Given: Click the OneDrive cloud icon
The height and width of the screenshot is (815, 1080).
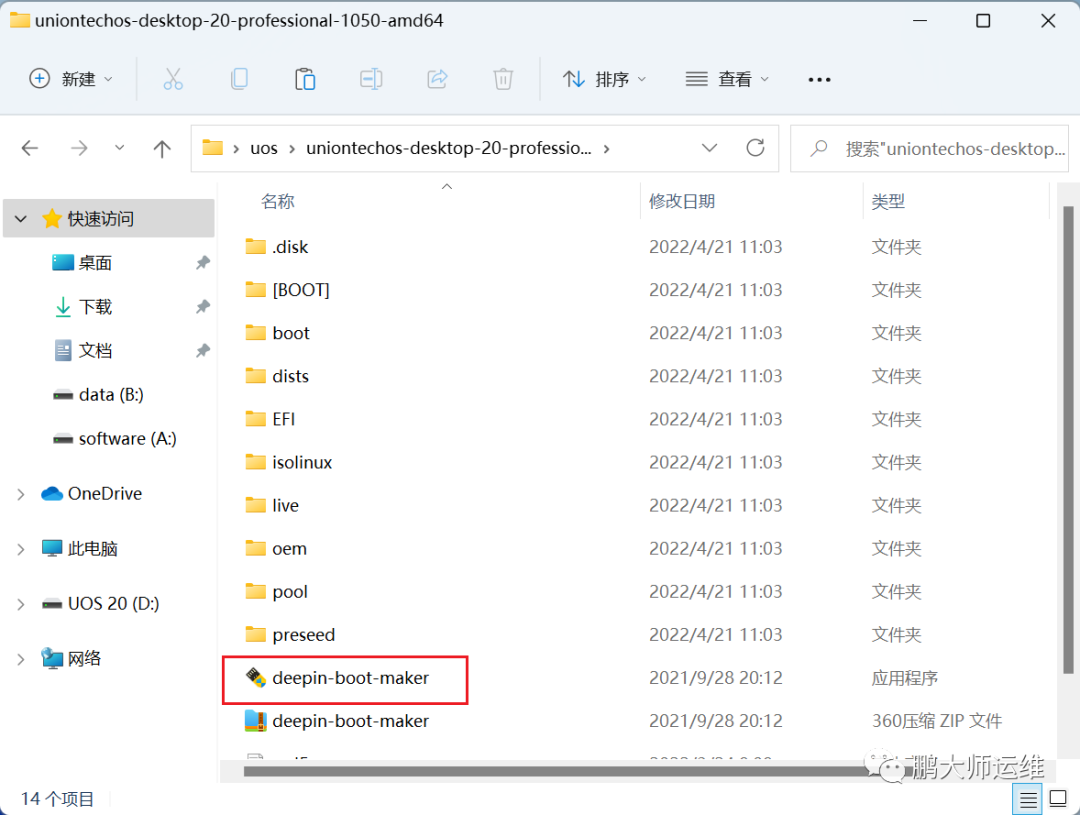Looking at the screenshot, I should point(52,494).
